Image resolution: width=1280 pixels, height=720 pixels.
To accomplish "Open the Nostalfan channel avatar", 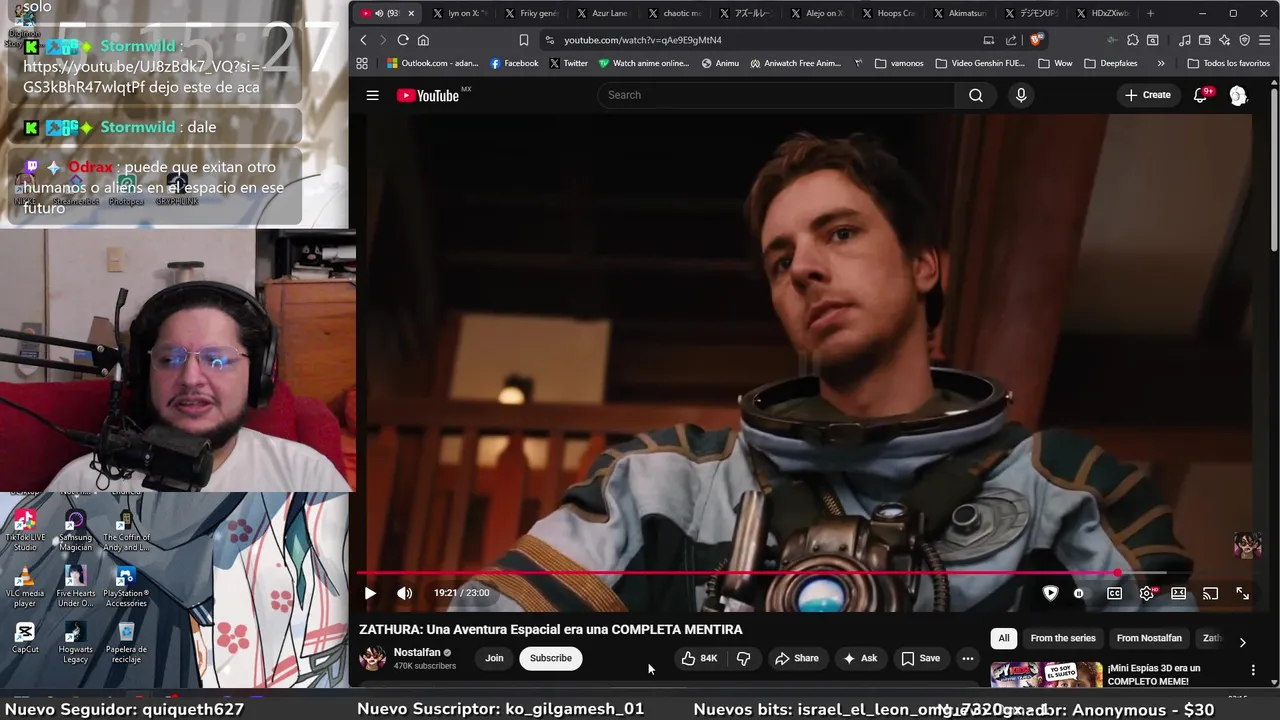I will pyautogui.click(x=373, y=658).
